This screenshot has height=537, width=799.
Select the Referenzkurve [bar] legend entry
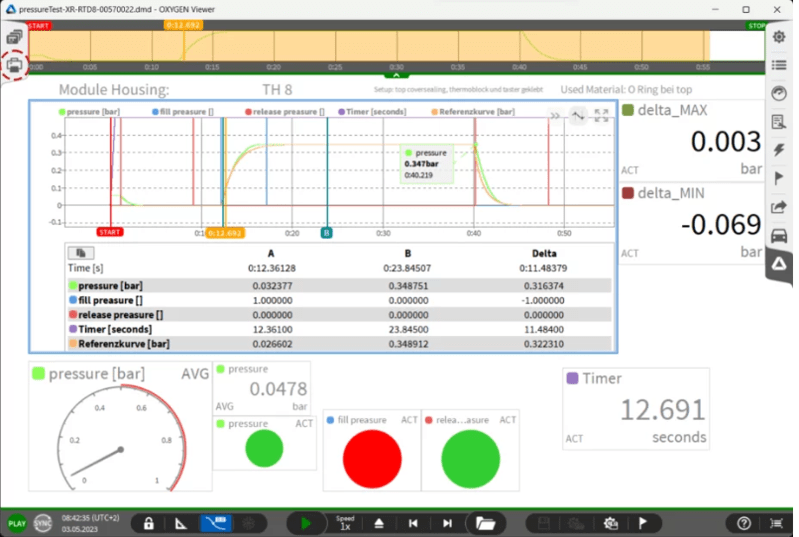pyautogui.click(x=476, y=112)
